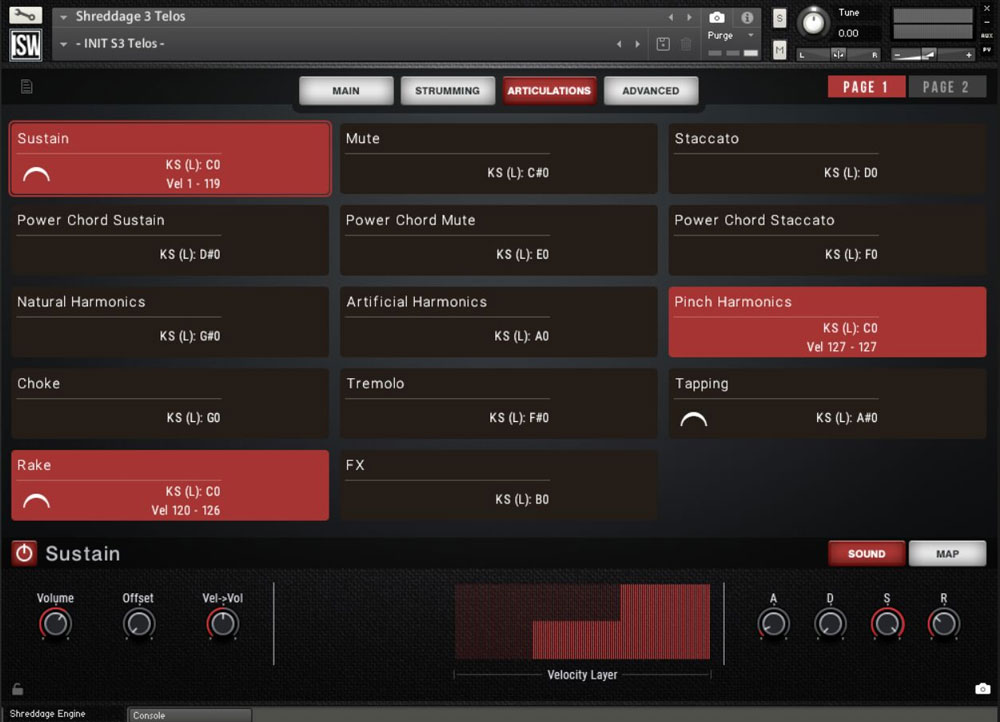Open the INIT S3 Telos snapshot dropdown
Image resolution: width=1000 pixels, height=722 pixels.
[x=63, y=44]
